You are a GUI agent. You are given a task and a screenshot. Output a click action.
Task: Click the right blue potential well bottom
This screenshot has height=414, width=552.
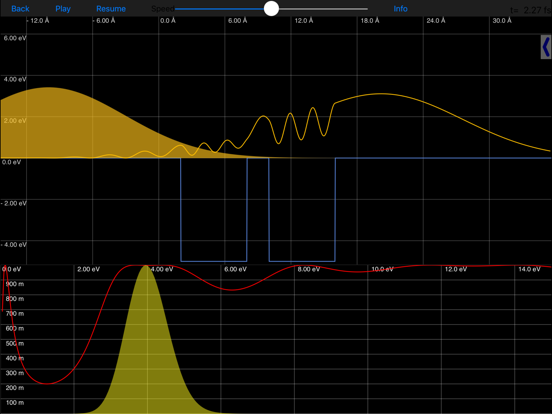[302, 261]
